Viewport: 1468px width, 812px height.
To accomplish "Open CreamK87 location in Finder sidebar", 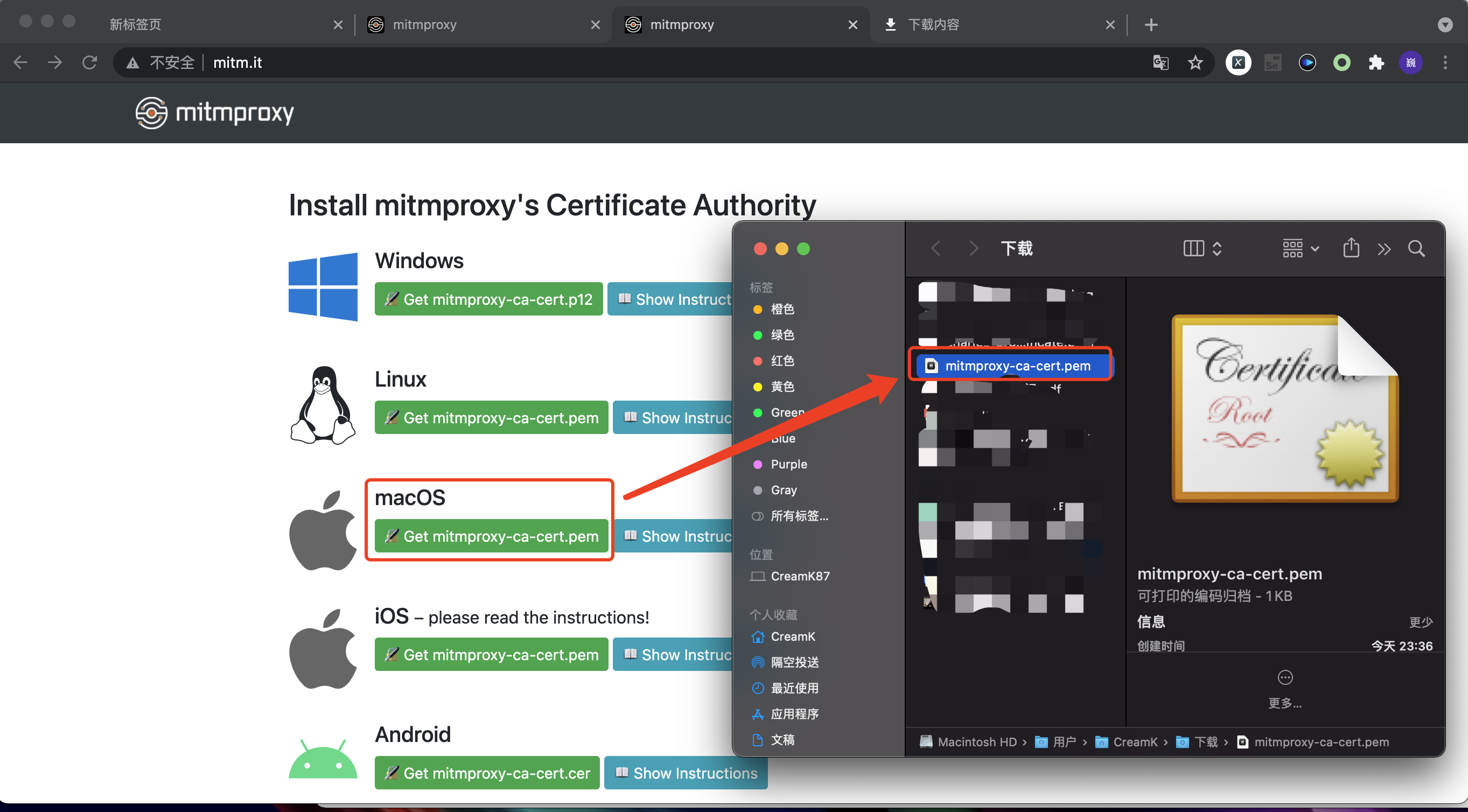I will point(790,576).
